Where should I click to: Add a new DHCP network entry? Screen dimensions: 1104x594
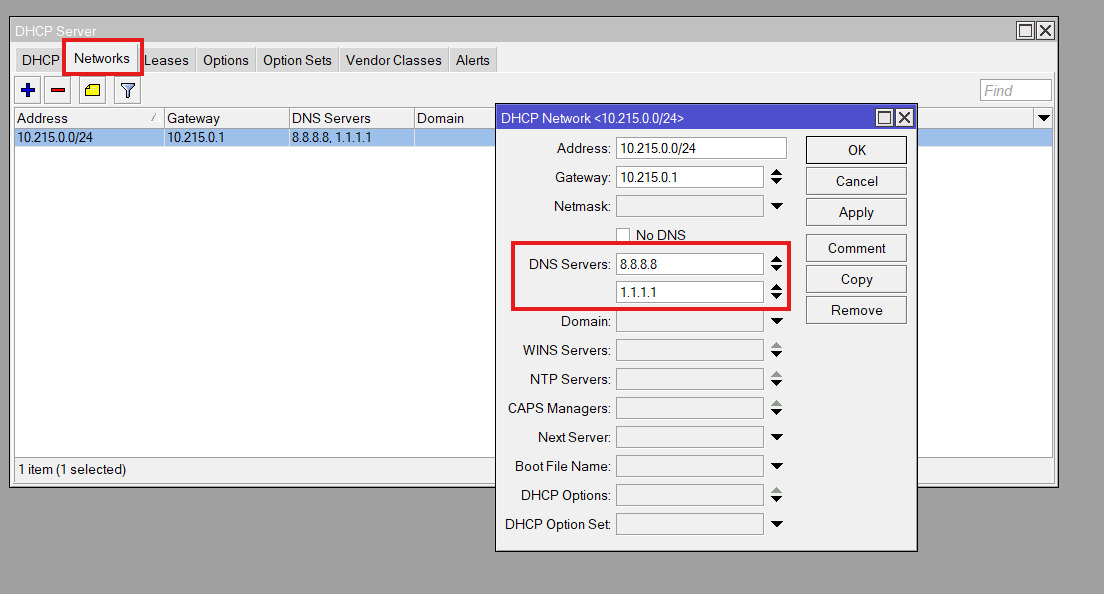click(x=27, y=90)
